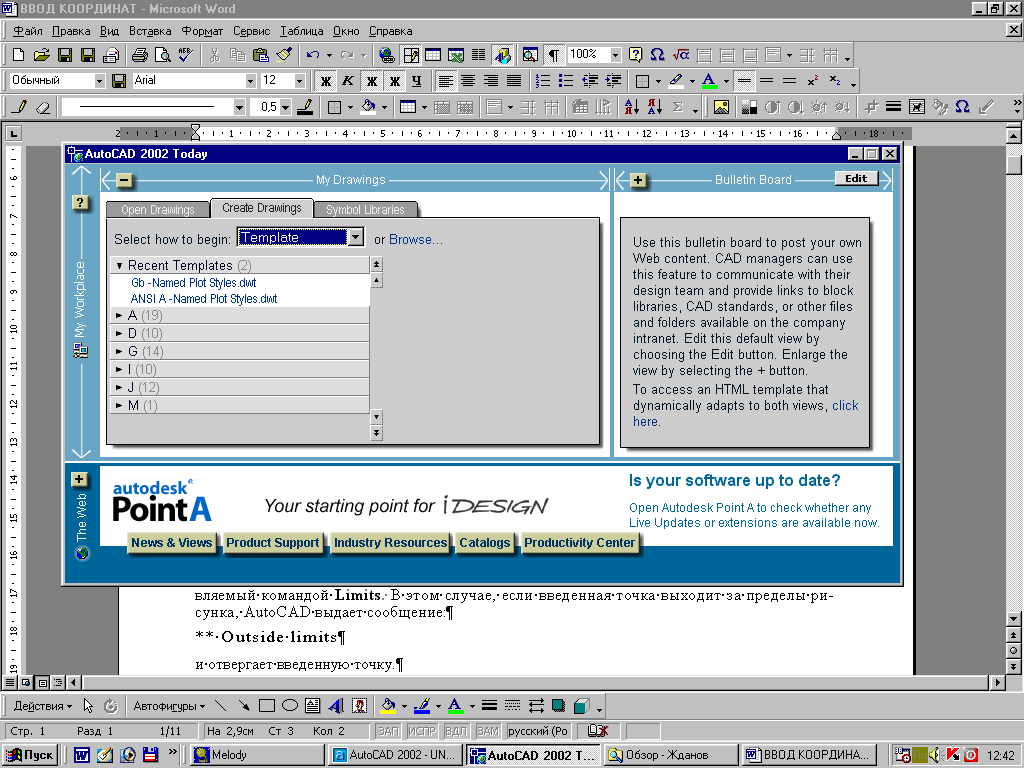The height and width of the screenshot is (768, 1024).
Task: Insert equation with square root icon
Action: pyautogui.click(x=681, y=56)
